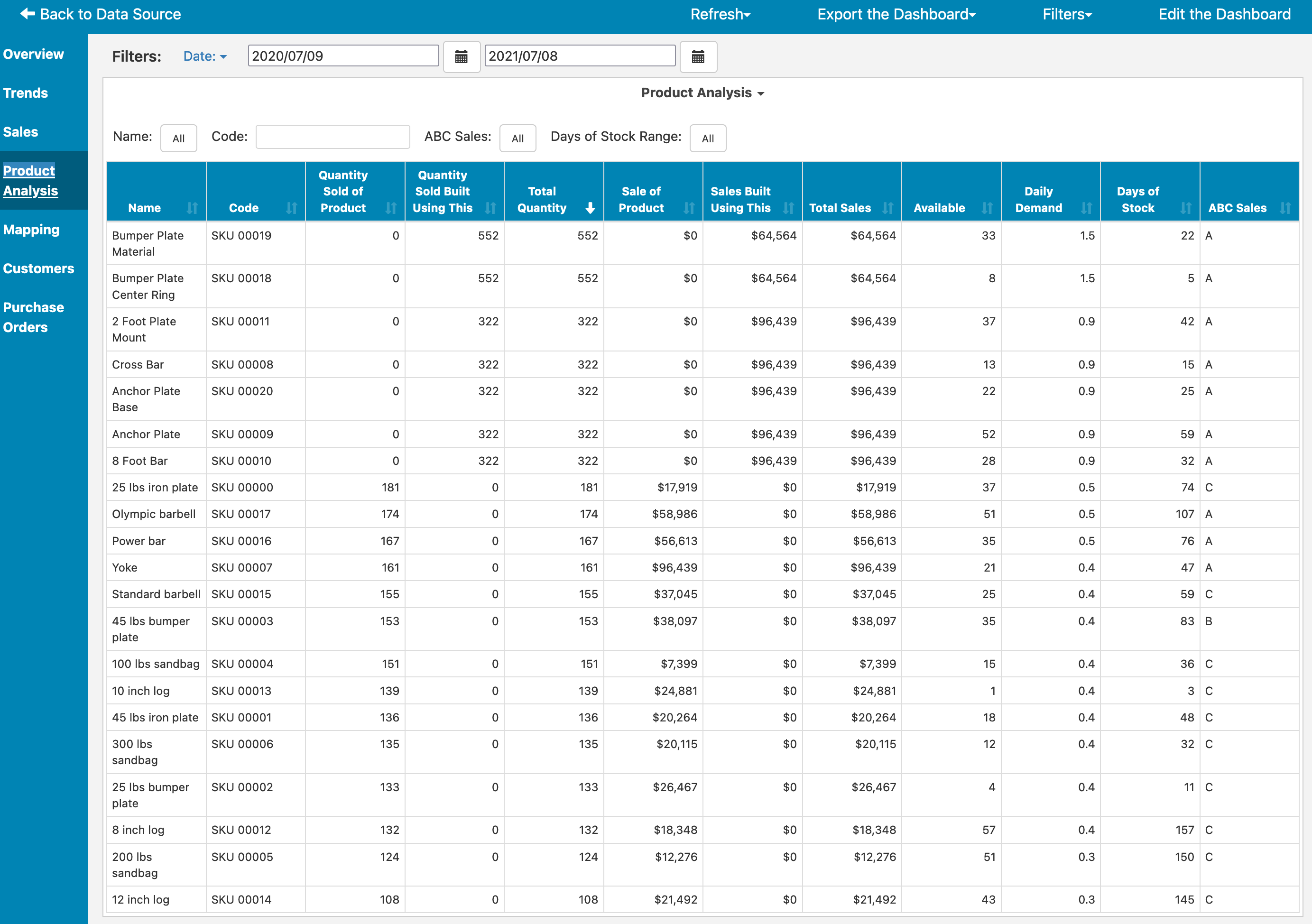Sort the table by the Name column

[192, 208]
